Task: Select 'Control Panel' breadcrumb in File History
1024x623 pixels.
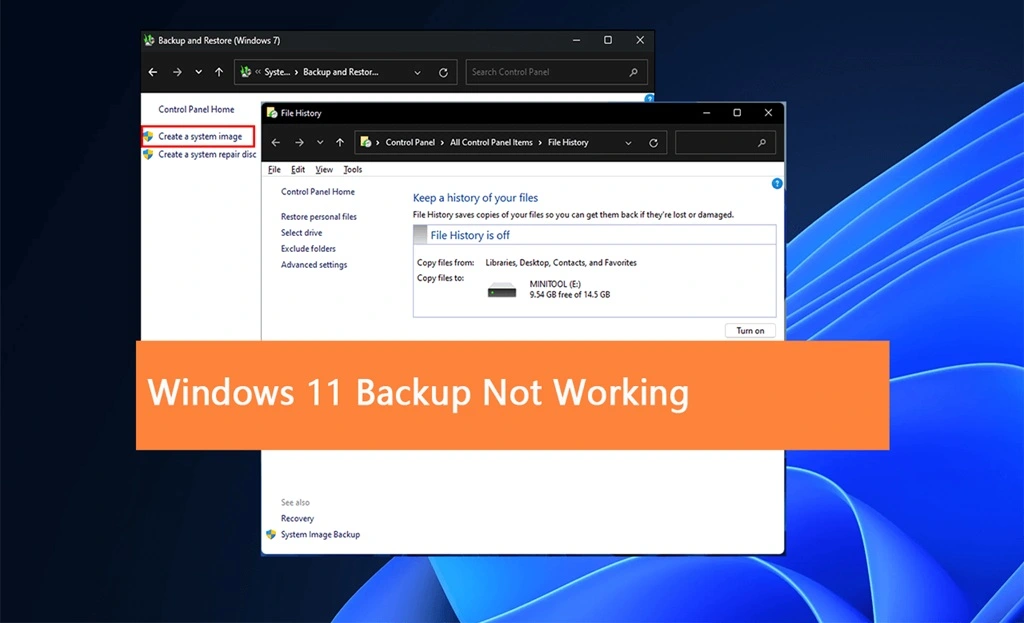Action: tap(409, 142)
